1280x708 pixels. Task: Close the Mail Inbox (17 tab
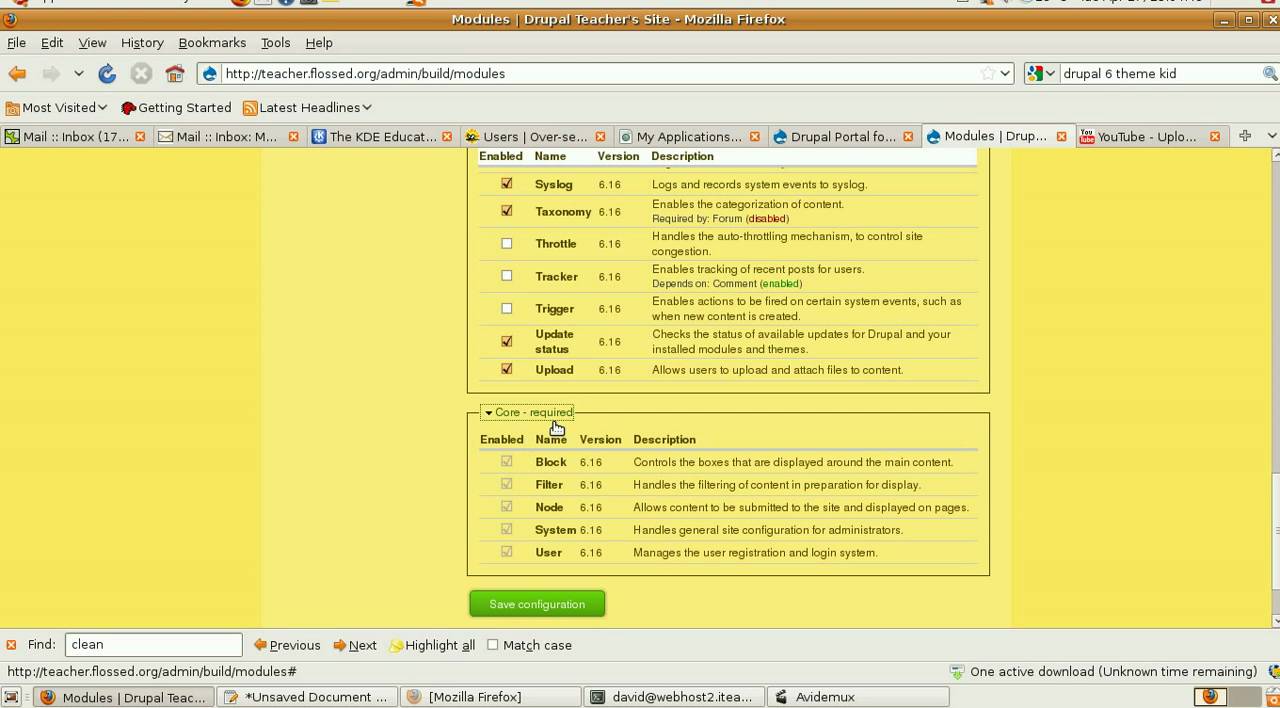(x=140, y=136)
